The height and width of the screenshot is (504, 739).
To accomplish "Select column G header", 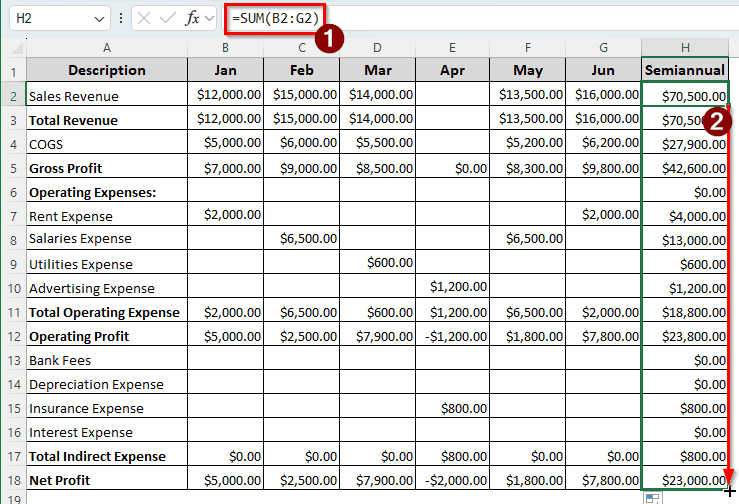I will coord(603,48).
